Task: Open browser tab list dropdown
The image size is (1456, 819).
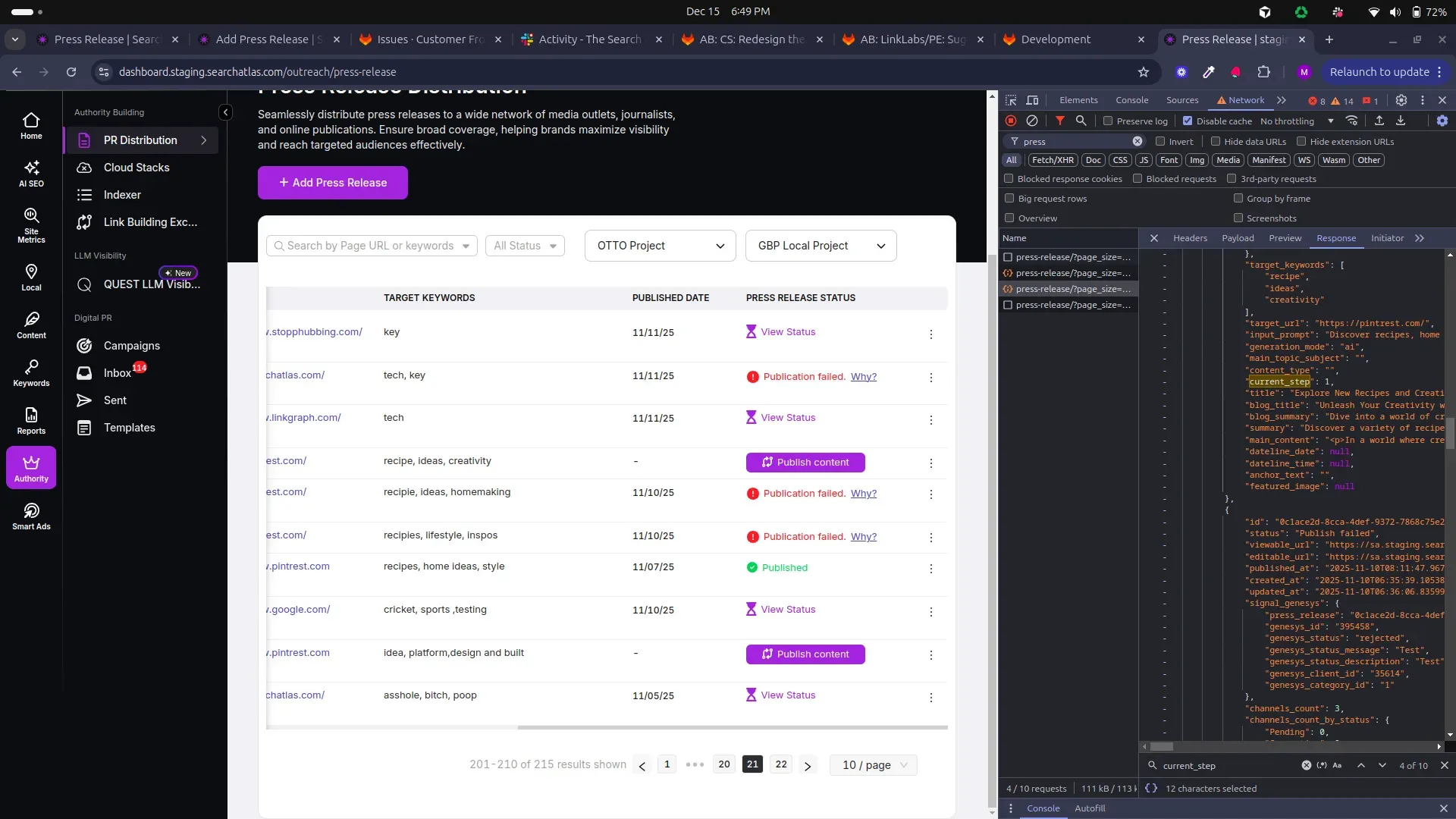Action: [15, 39]
